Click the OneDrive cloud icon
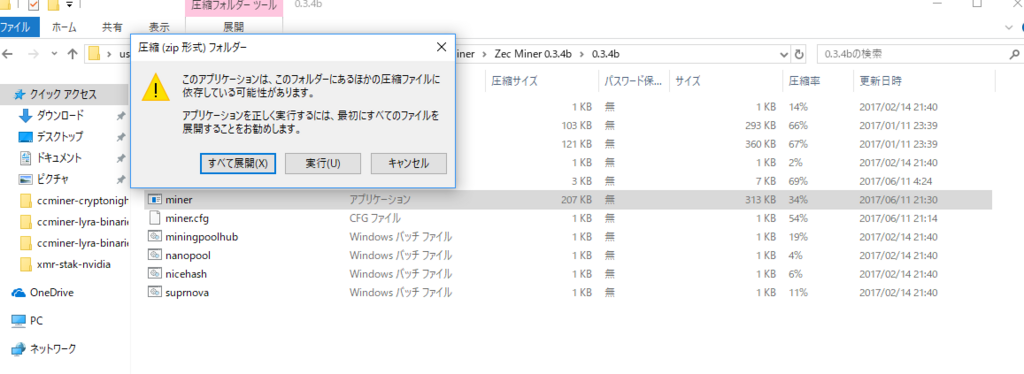The width and height of the screenshot is (1024, 374). [x=18, y=292]
